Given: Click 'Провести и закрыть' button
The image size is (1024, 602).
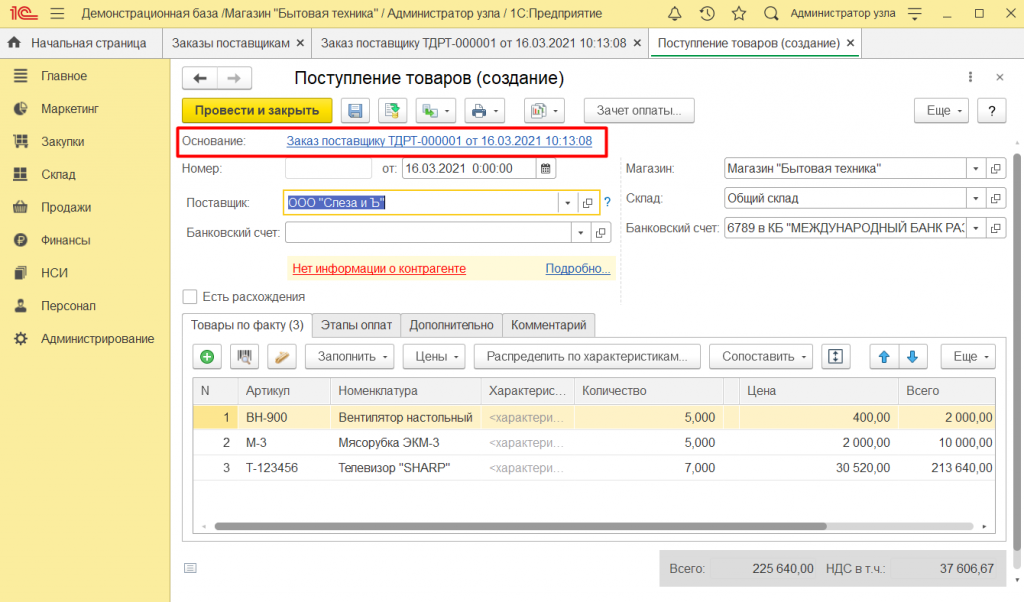Looking at the screenshot, I should click(x=257, y=111).
